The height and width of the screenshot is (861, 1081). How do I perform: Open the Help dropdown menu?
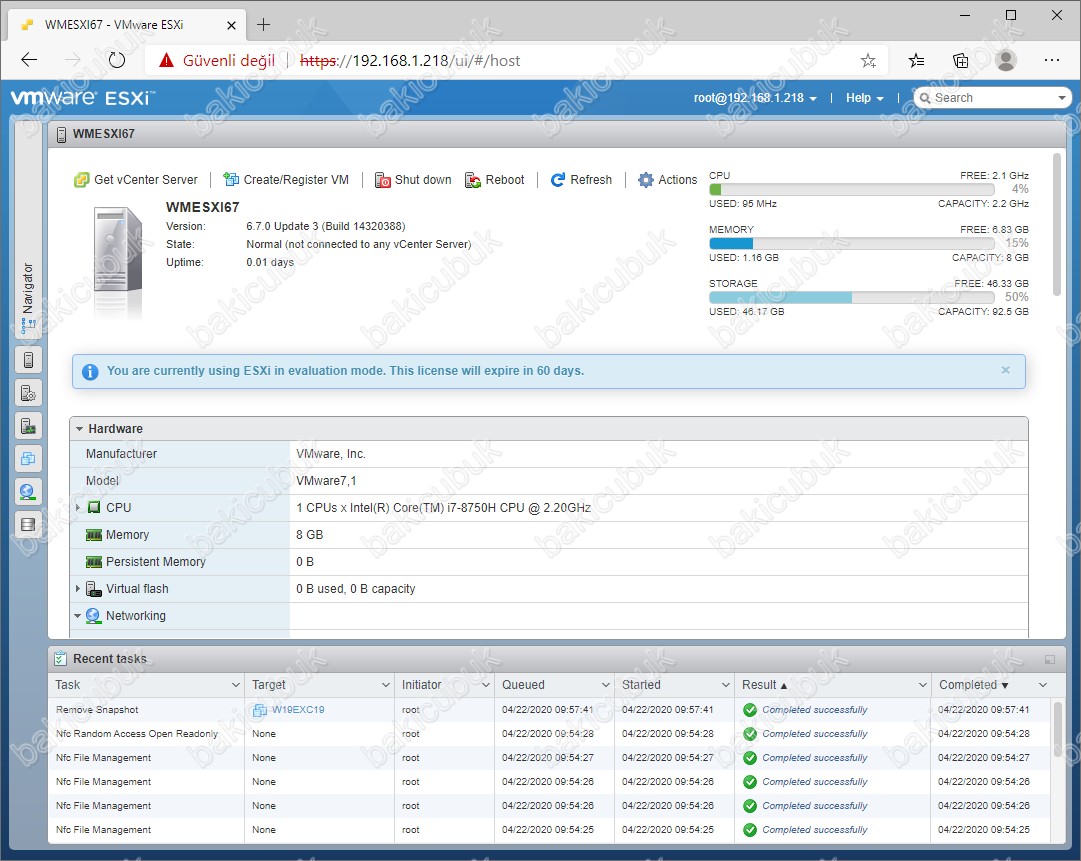pos(865,98)
